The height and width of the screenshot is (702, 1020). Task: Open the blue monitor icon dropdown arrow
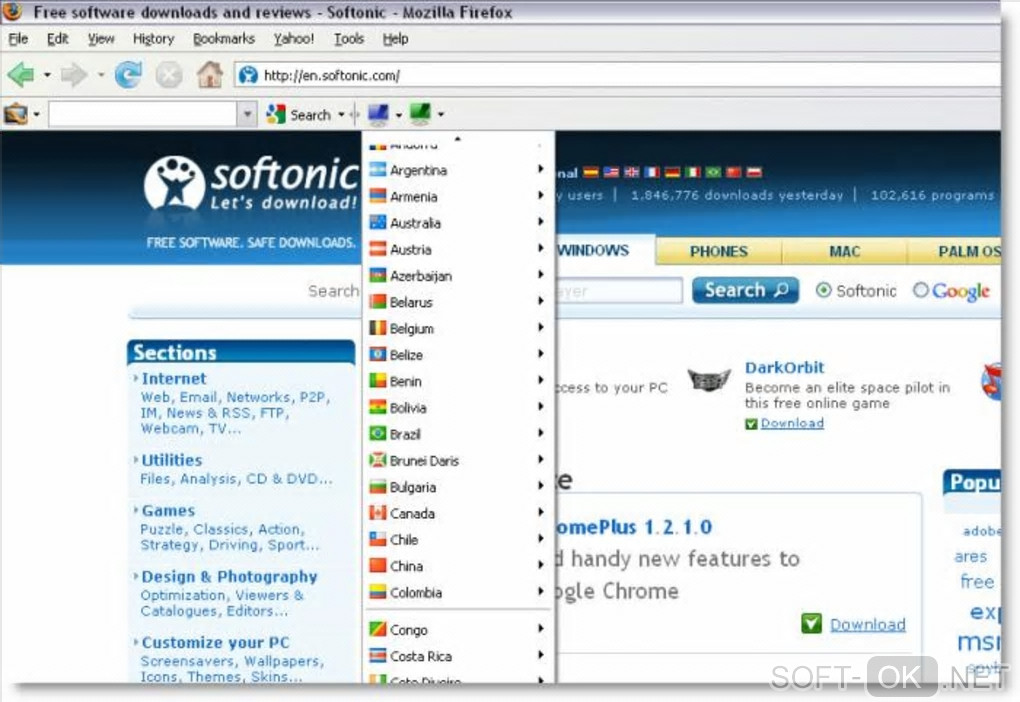[x=399, y=115]
